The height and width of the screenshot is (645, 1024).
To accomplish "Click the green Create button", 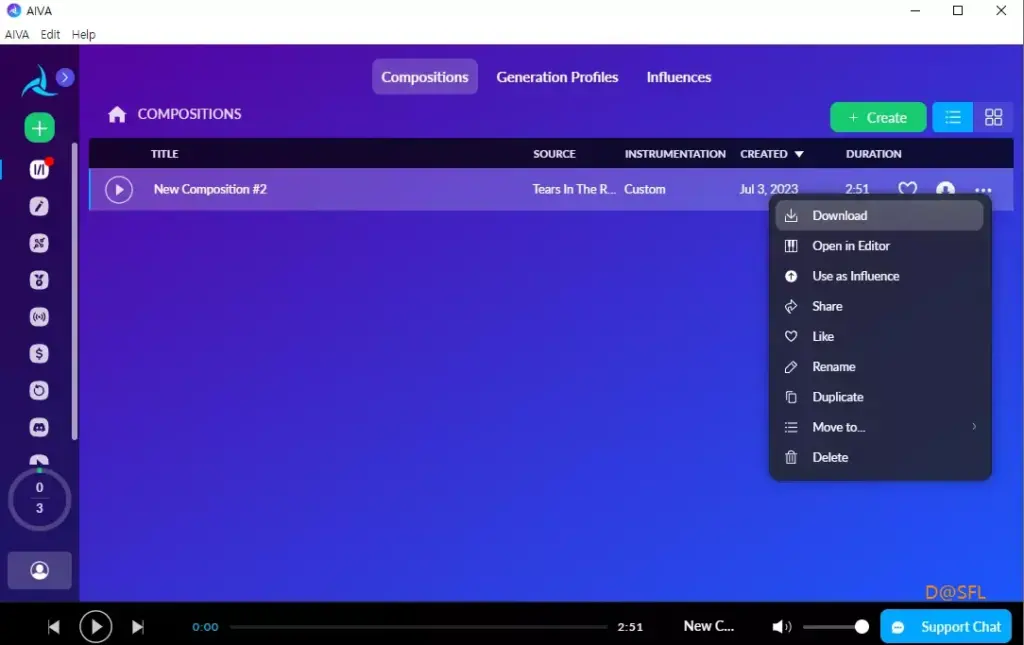I will (878, 118).
